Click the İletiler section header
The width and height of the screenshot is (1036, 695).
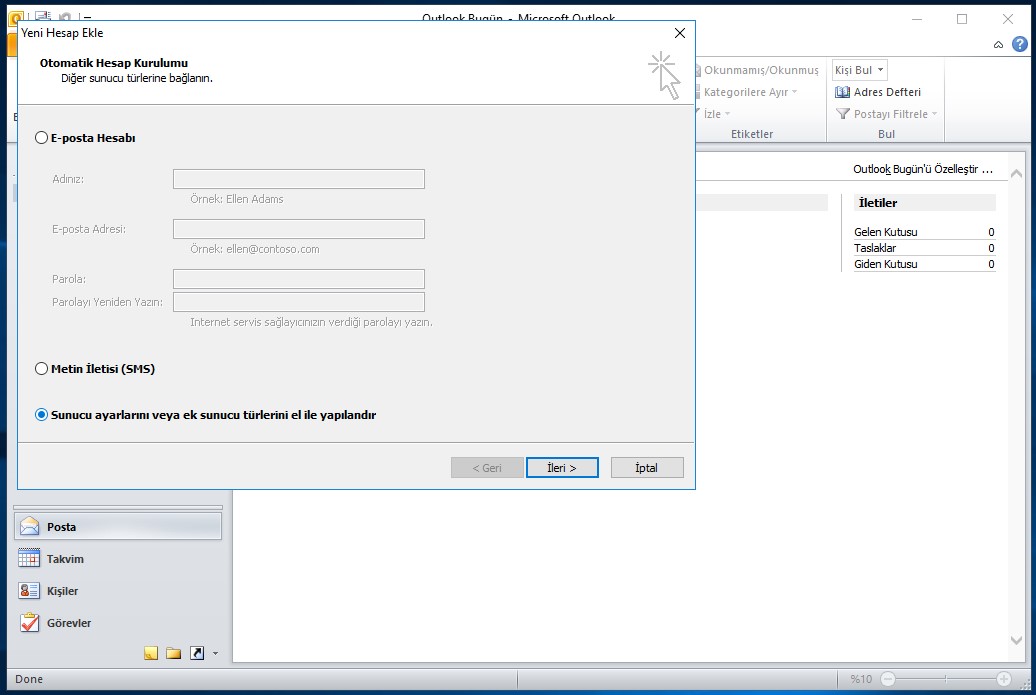[925, 203]
